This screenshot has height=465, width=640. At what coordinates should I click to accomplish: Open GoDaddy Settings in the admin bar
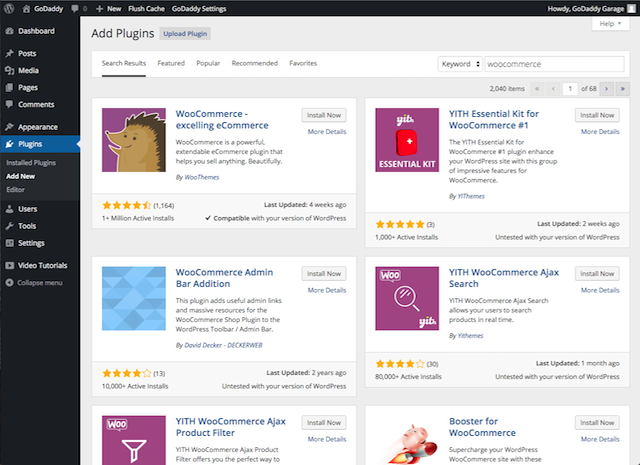(199, 9)
